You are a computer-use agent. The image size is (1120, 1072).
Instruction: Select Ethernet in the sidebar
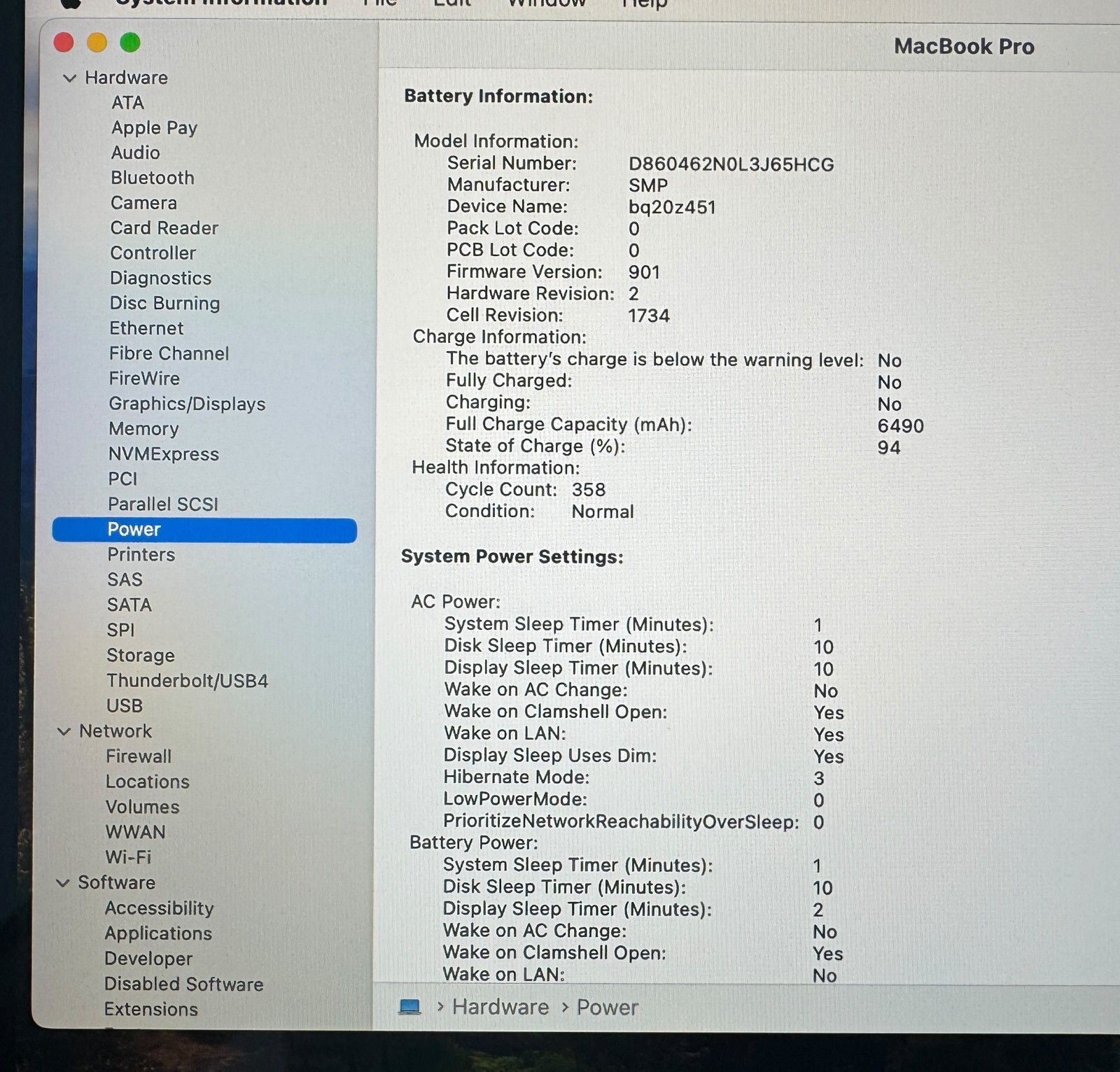click(x=146, y=328)
